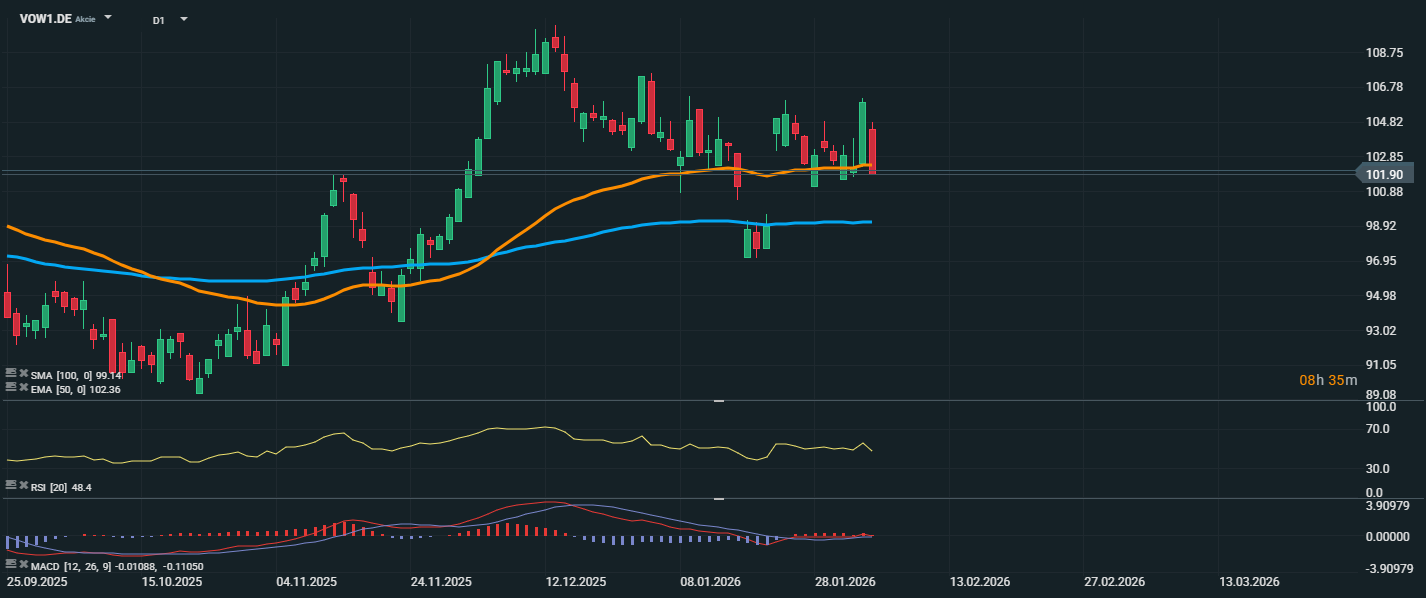Click the D1 timeframe label

[x=159, y=20]
